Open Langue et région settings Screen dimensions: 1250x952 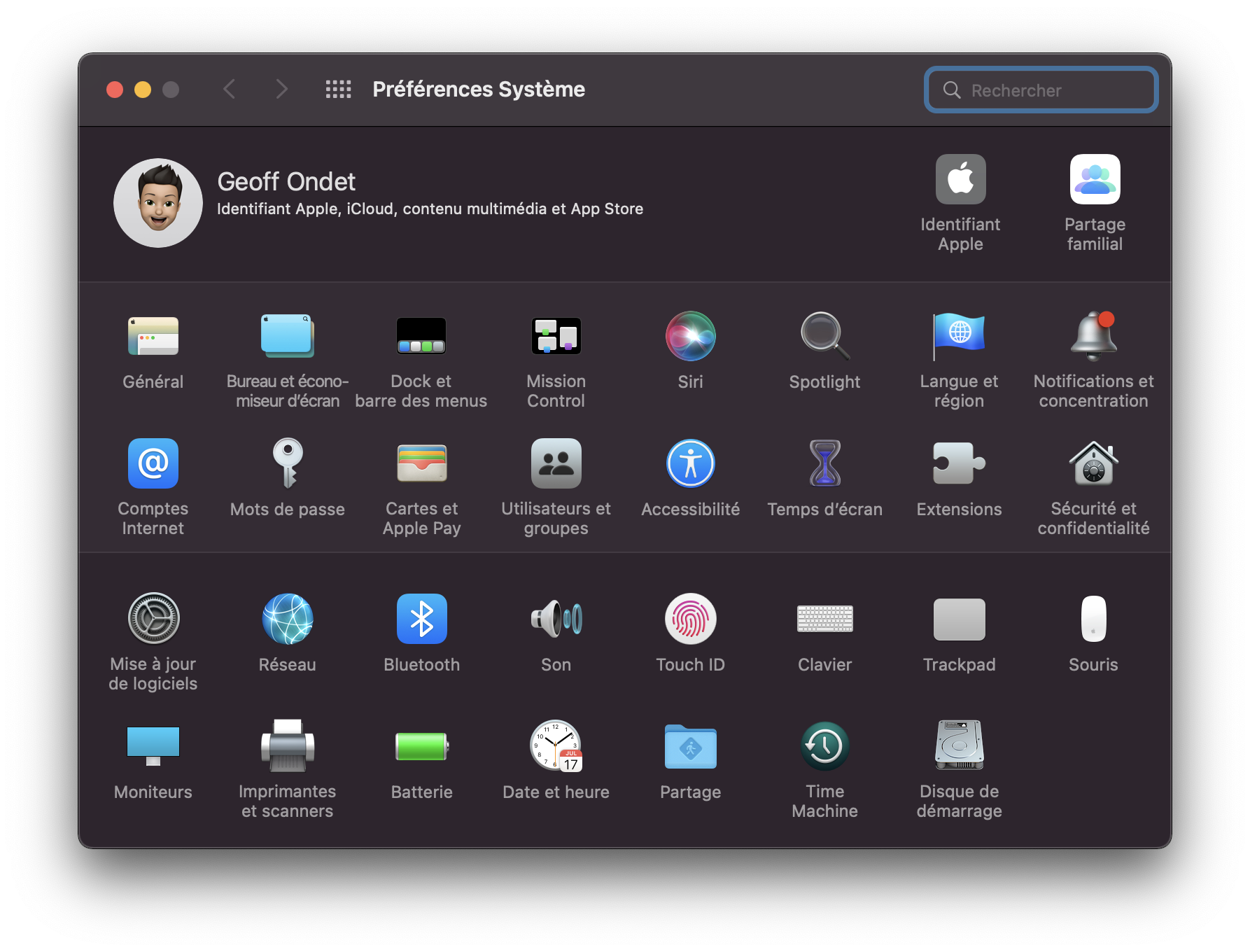click(960, 337)
